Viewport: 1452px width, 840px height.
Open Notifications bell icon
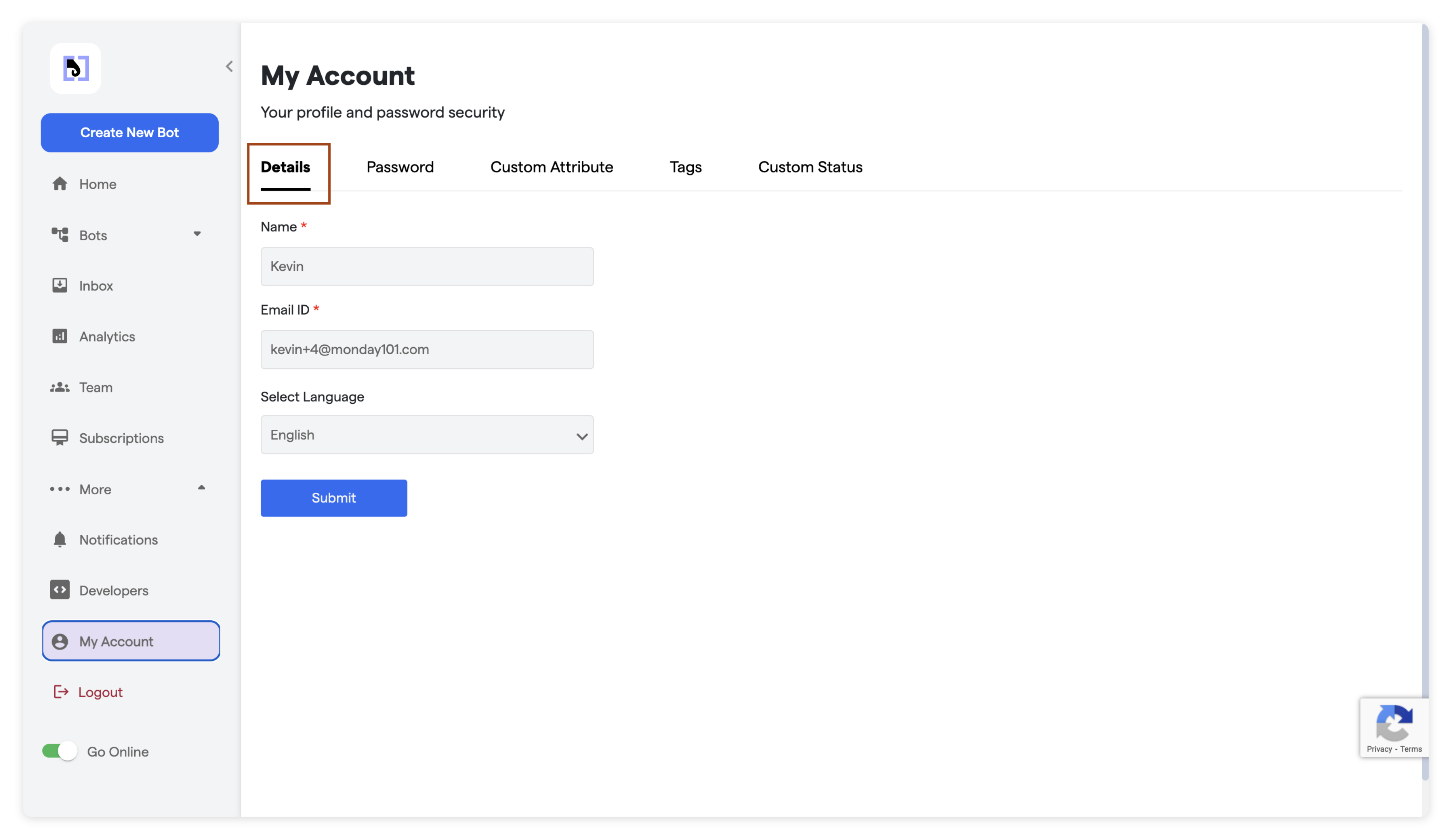point(60,539)
